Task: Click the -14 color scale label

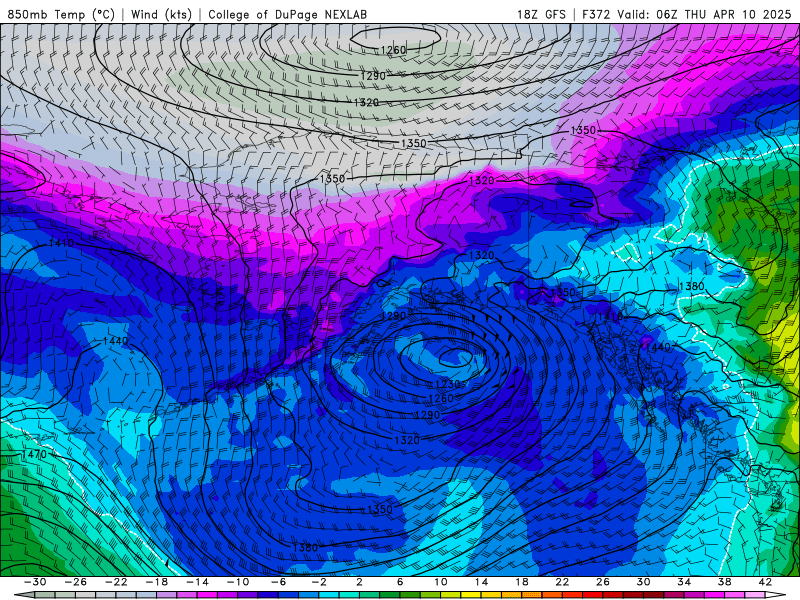Action: [197, 582]
